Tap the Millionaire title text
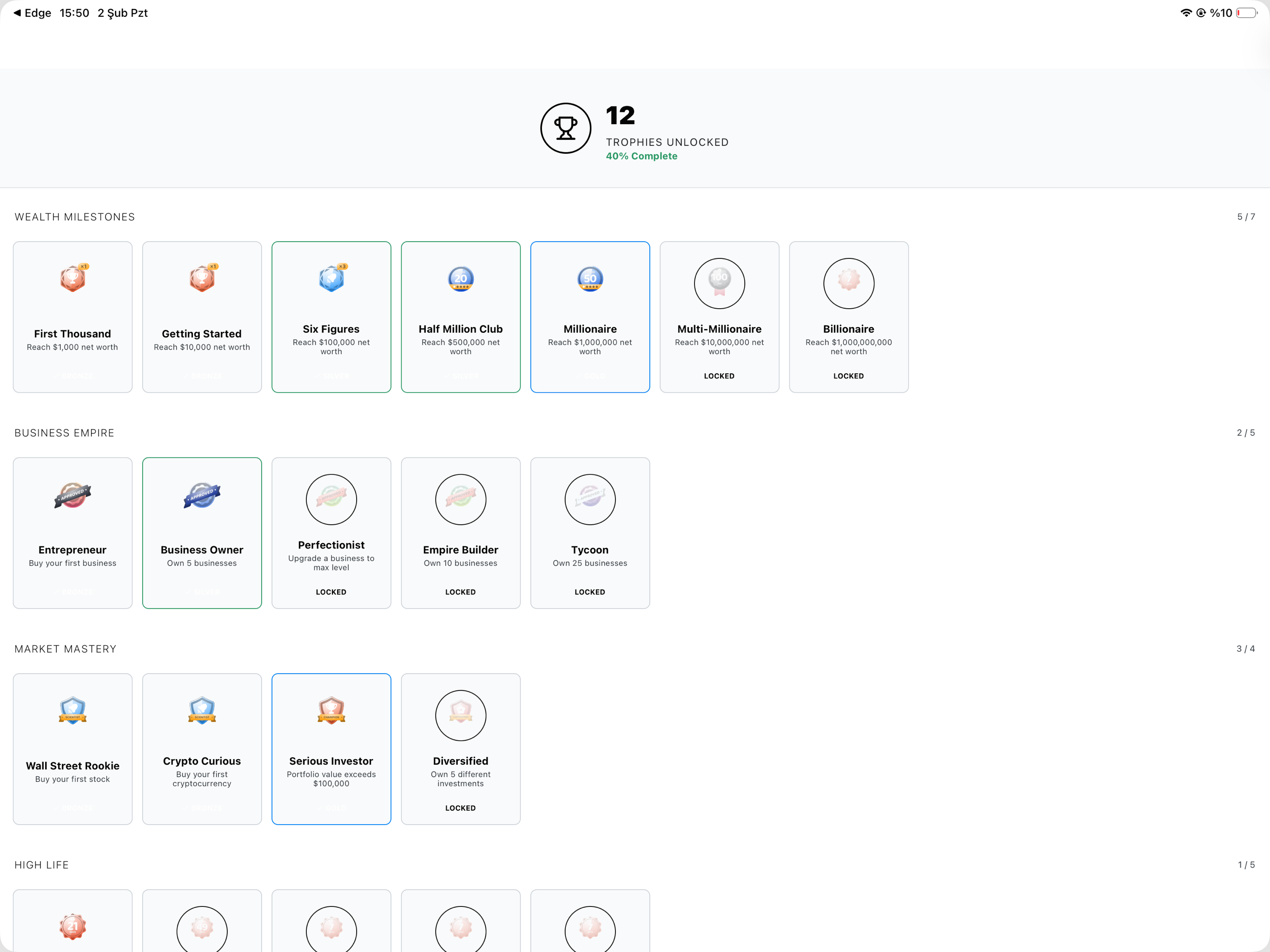This screenshot has width=1270, height=952. click(x=589, y=329)
